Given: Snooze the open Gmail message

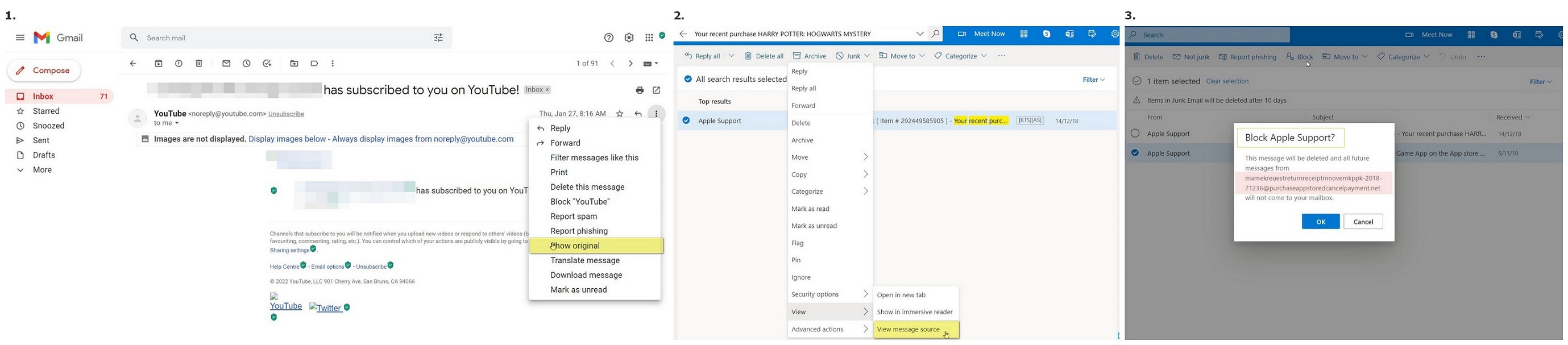Looking at the screenshot, I should [247, 64].
